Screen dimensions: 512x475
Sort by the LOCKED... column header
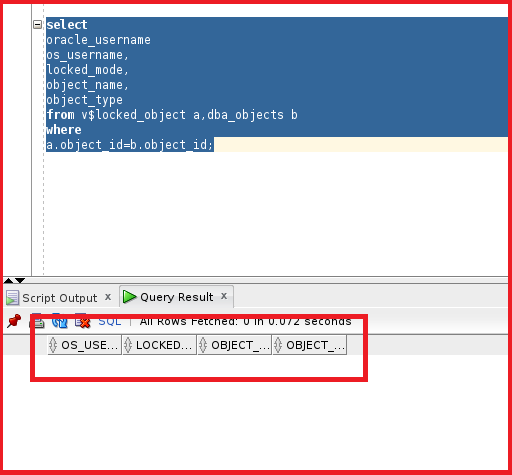[160, 345]
